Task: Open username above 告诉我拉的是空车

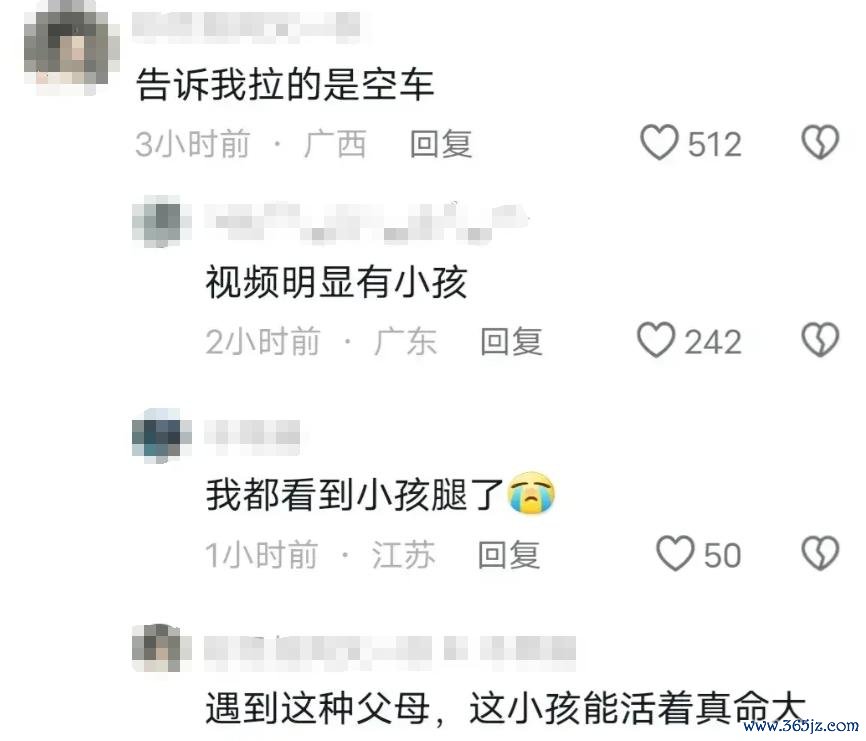Action: 246,25
